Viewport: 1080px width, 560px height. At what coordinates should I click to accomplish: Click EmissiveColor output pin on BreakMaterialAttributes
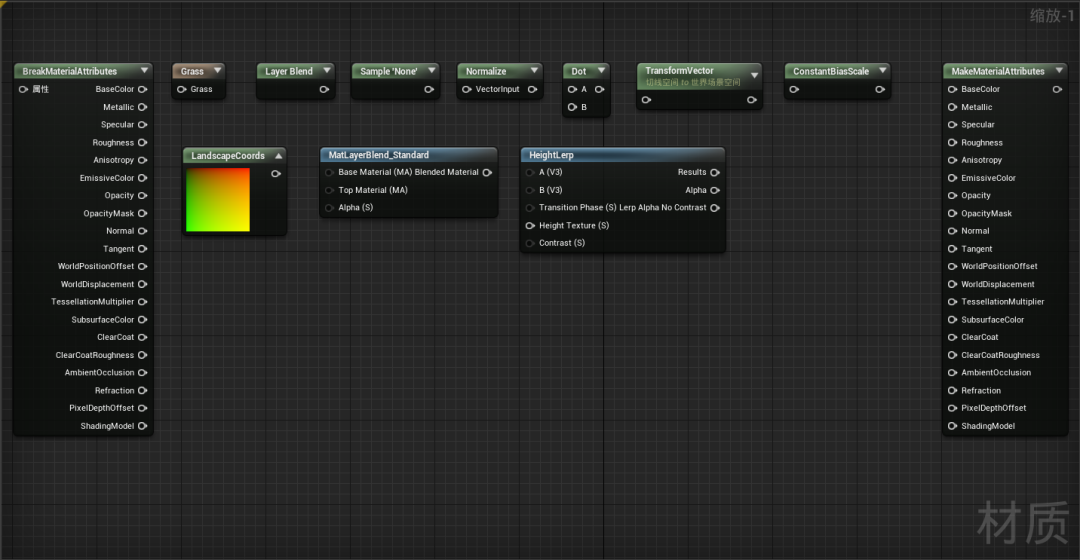[x=143, y=178]
